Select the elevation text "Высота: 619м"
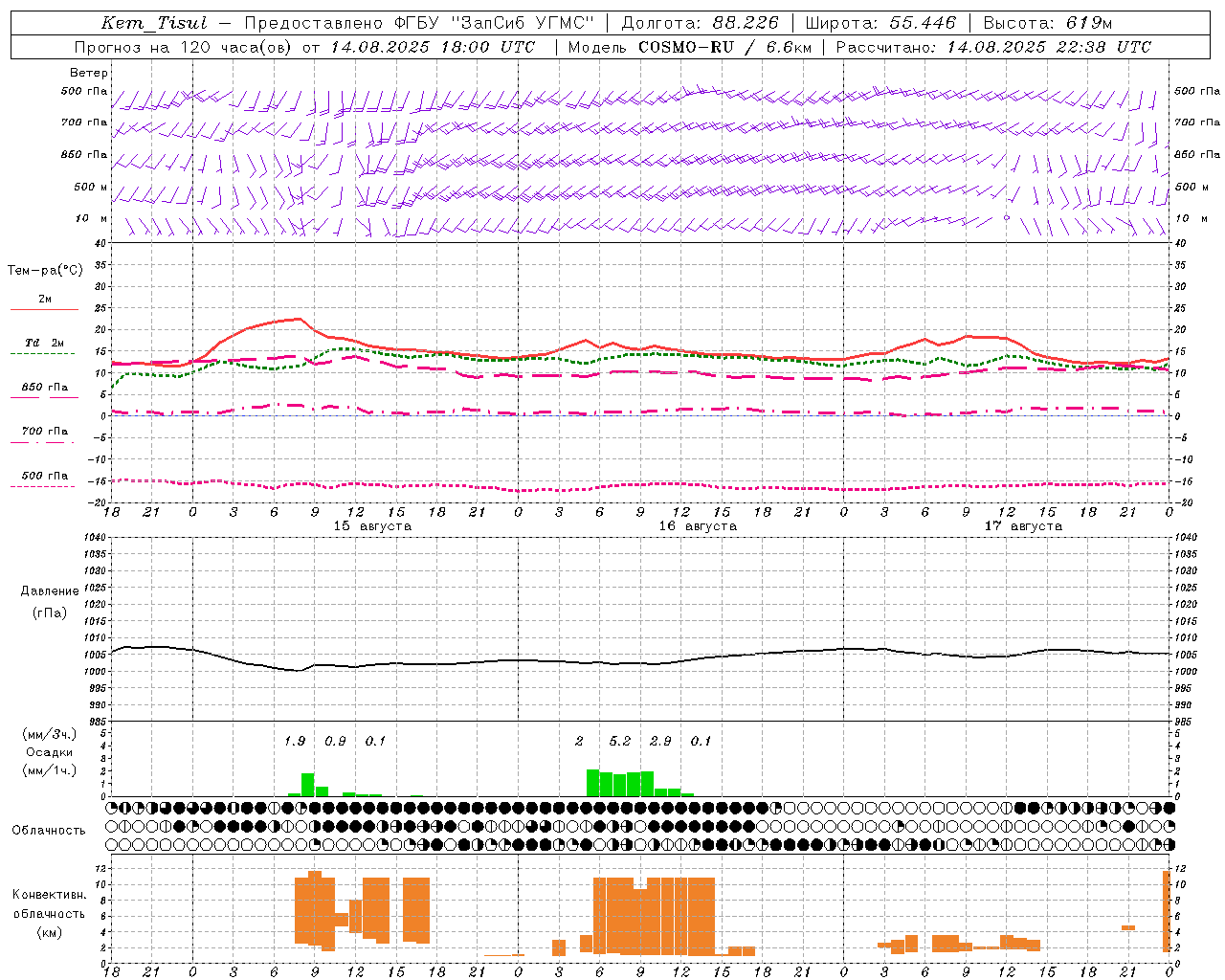 coord(1048,24)
